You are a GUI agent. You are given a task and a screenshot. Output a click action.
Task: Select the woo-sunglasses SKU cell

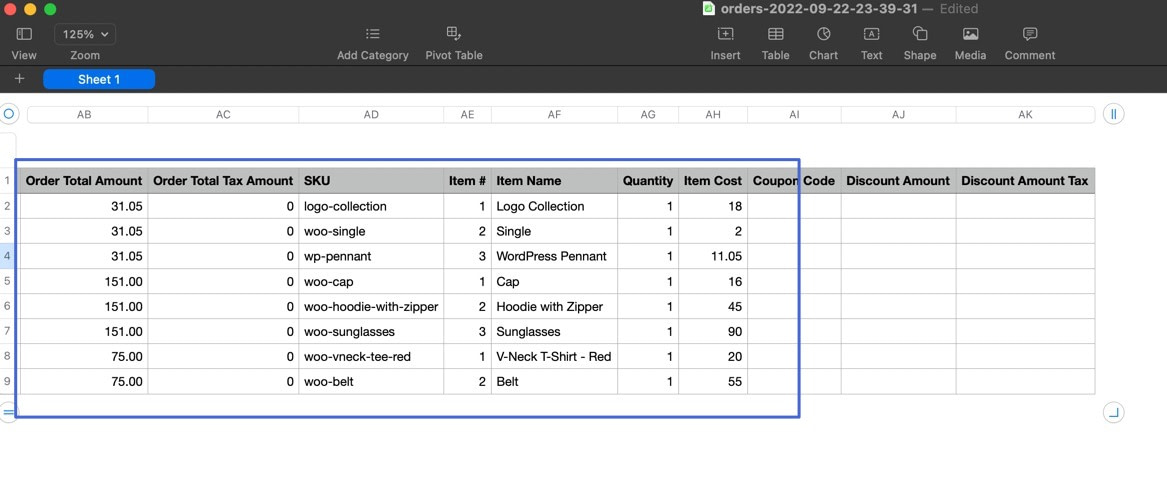(371, 332)
